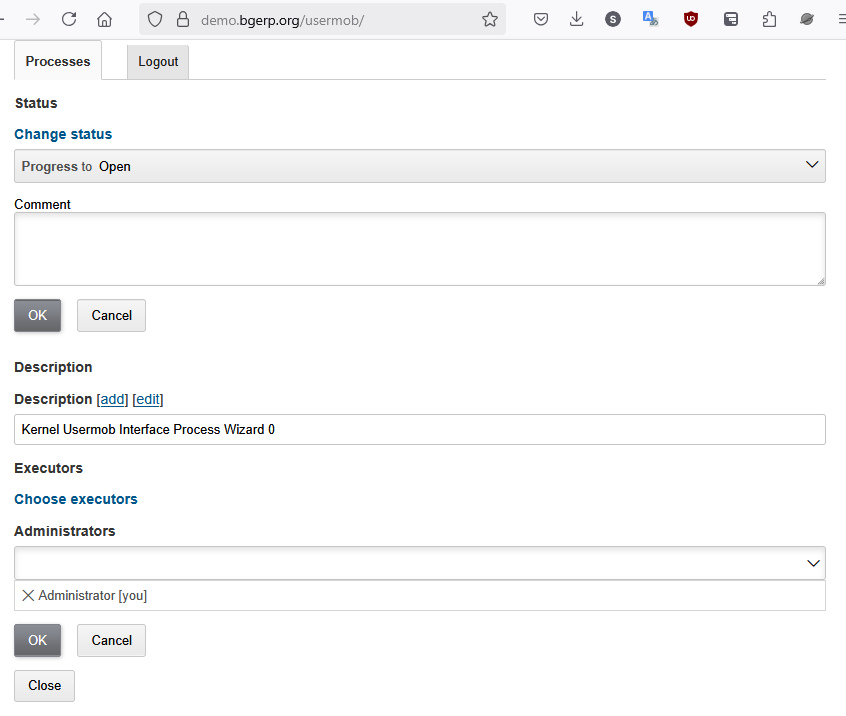Confirm status change with OK button
The width and height of the screenshot is (846, 716).
pos(37,315)
